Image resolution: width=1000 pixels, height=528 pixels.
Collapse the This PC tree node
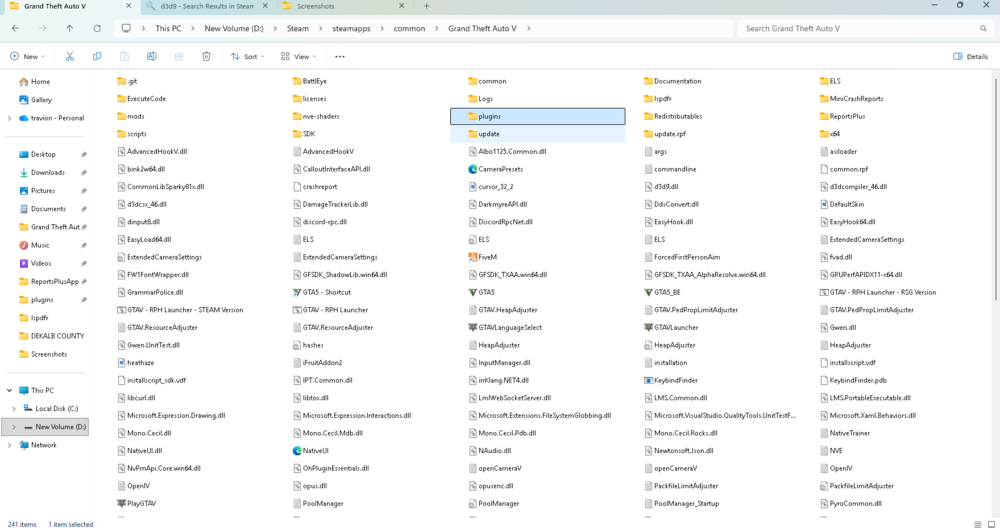(9, 390)
